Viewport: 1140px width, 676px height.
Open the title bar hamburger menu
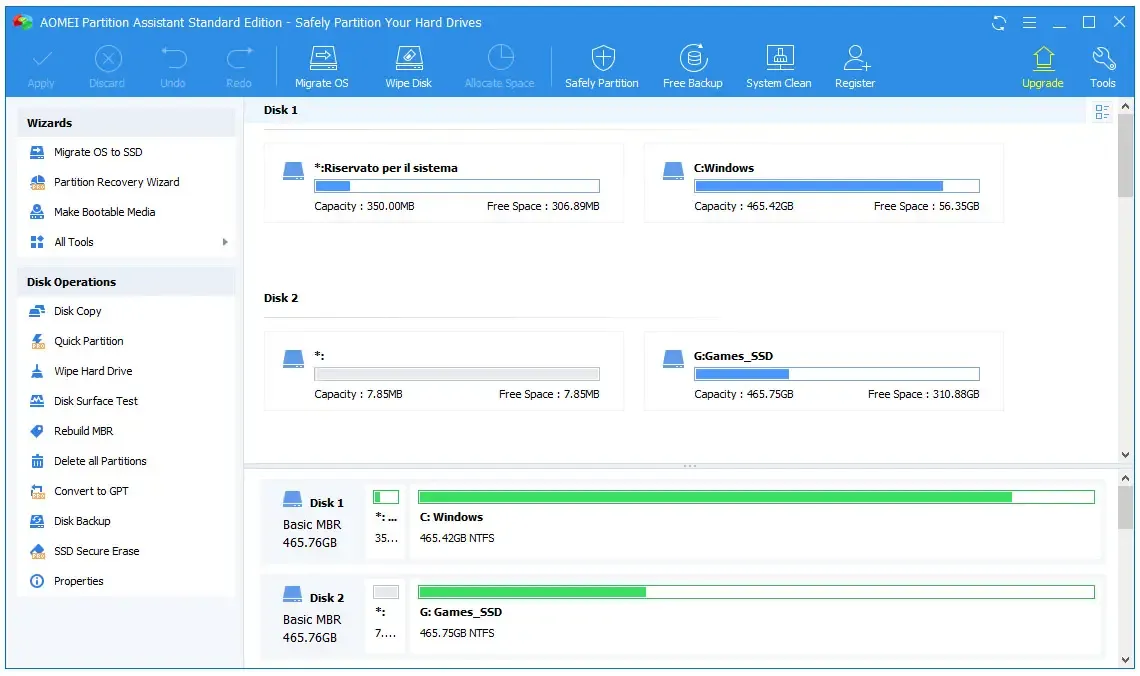coord(1029,22)
